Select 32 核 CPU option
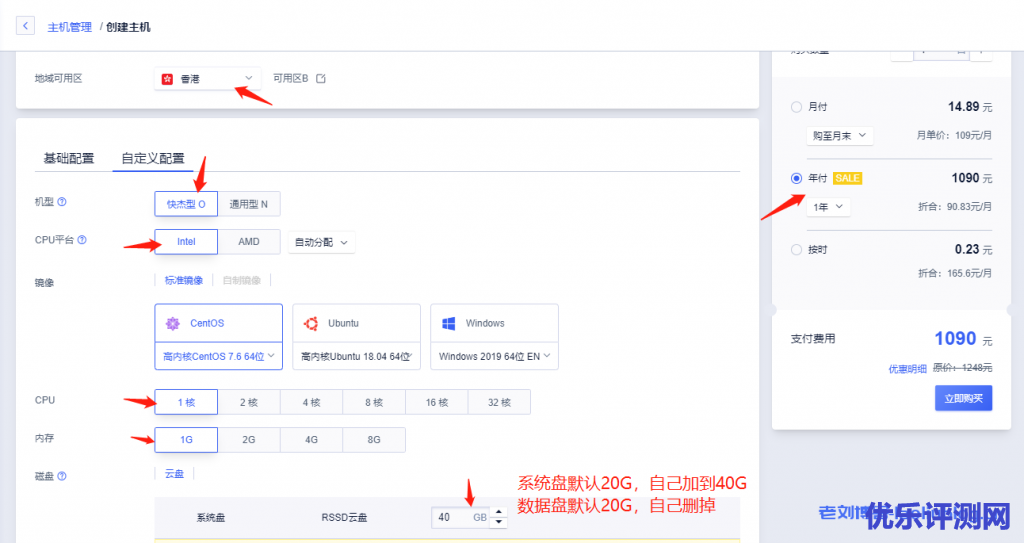Image resolution: width=1024 pixels, height=543 pixels. click(x=500, y=403)
